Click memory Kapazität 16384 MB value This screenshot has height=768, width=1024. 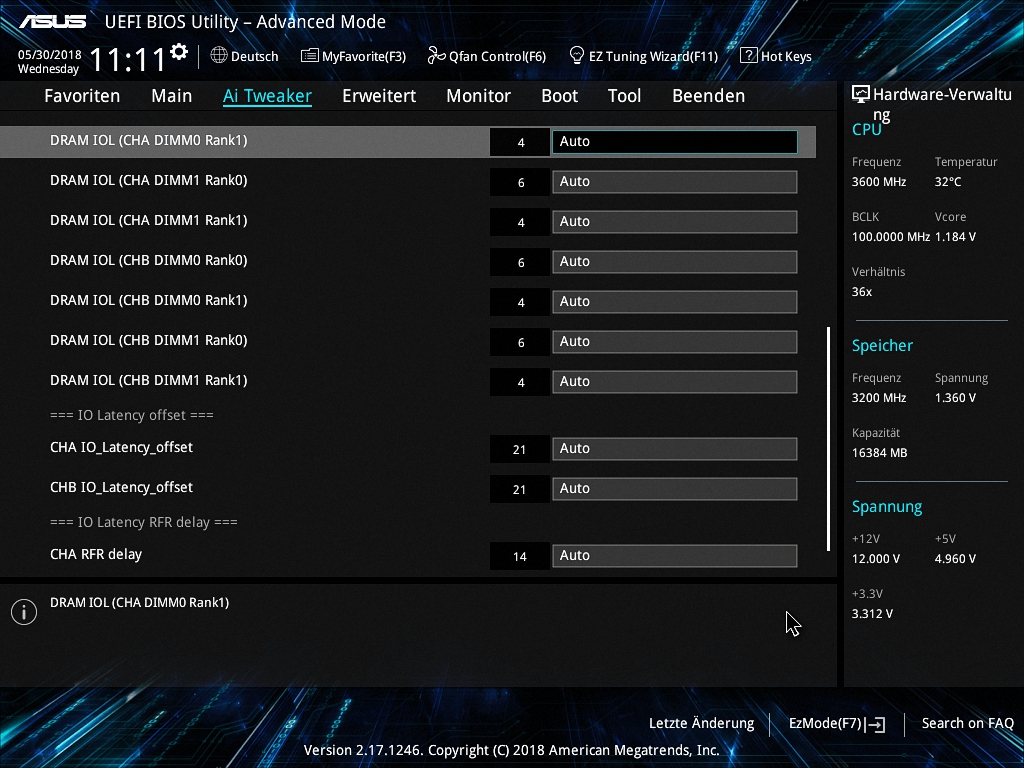880,453
